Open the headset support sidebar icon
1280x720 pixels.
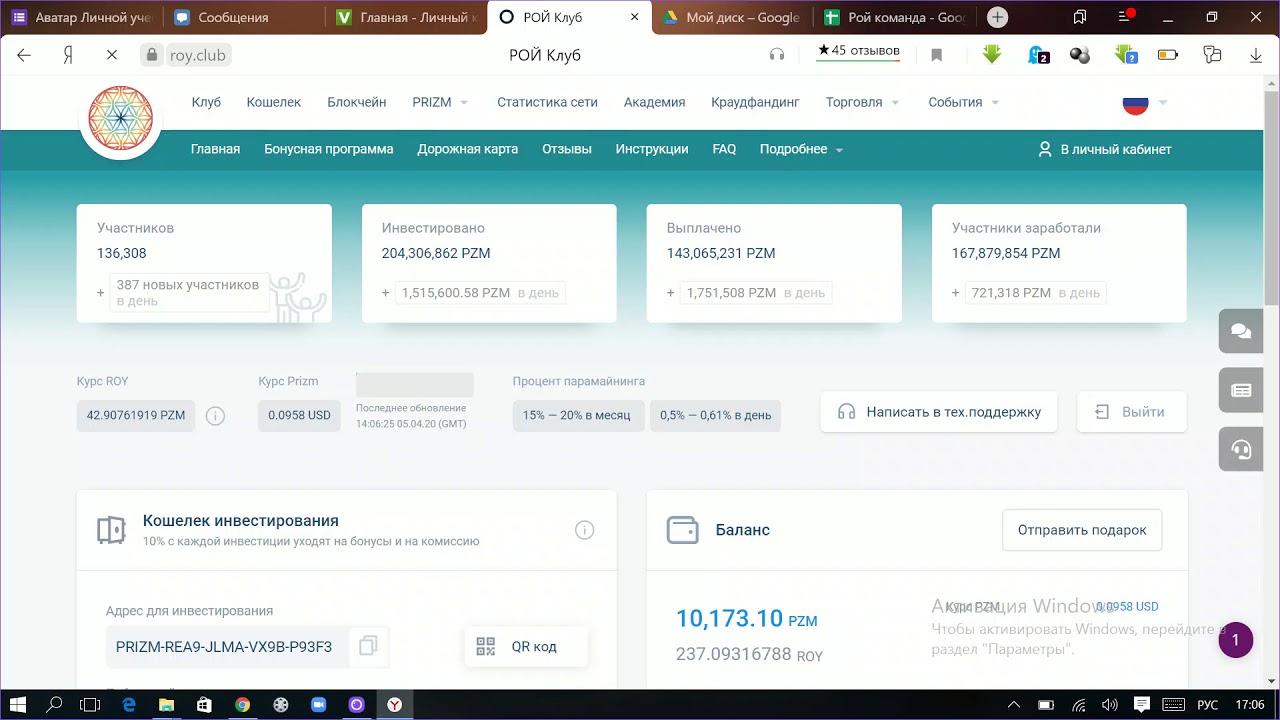1241,450
